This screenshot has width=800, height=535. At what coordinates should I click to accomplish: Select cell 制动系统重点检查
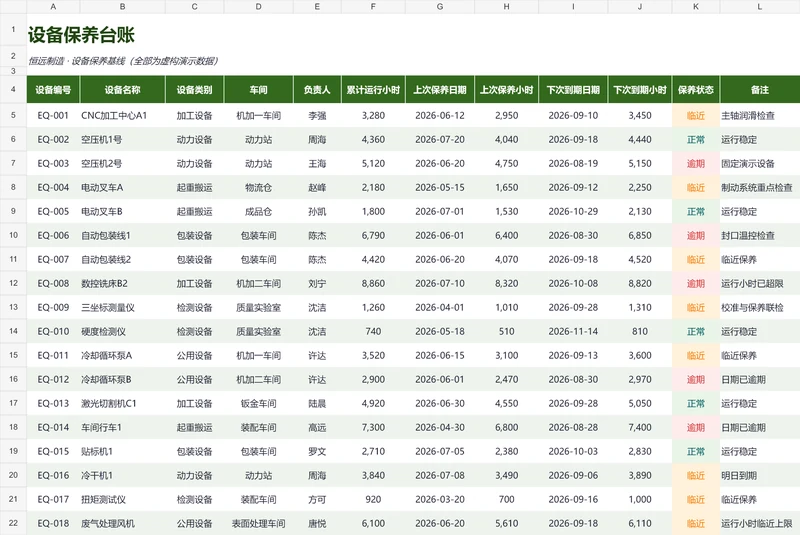coord(760,187)
